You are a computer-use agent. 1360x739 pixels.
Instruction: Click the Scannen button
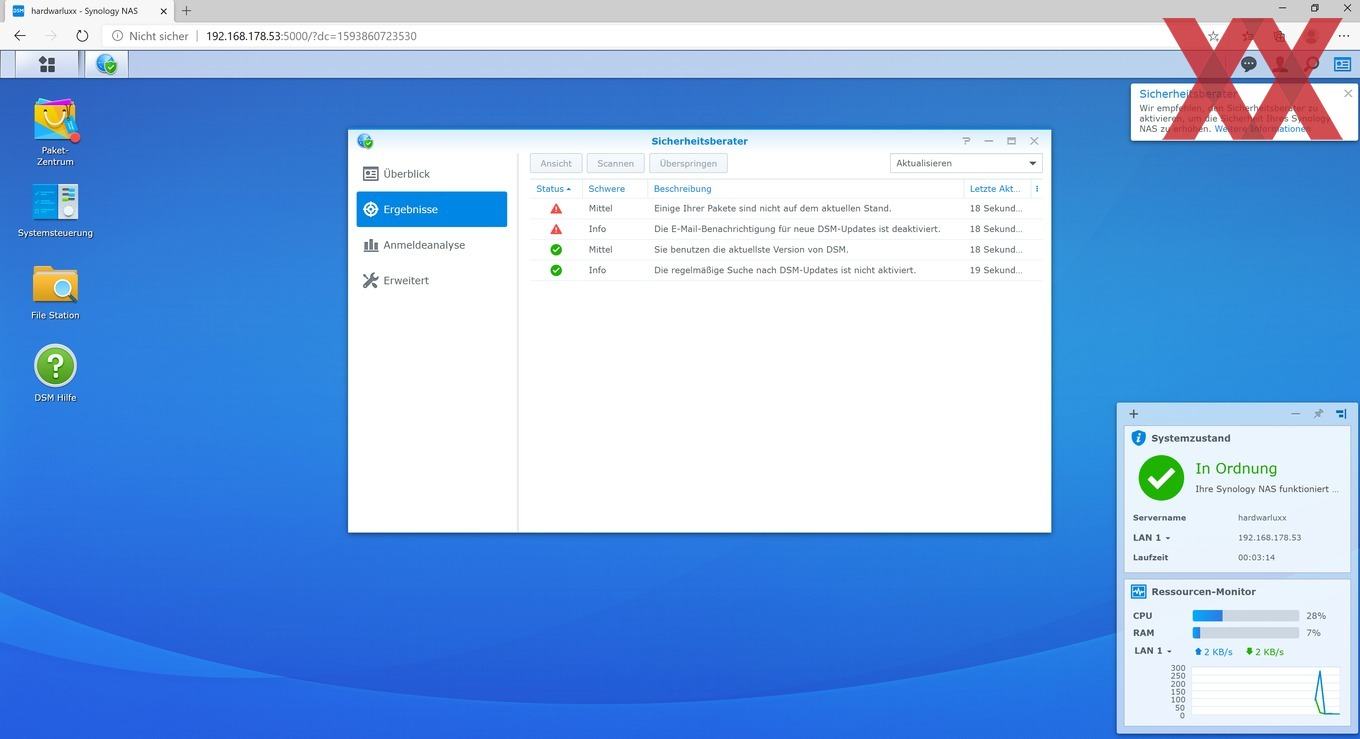pyautogui.click(x=615, y=163)
